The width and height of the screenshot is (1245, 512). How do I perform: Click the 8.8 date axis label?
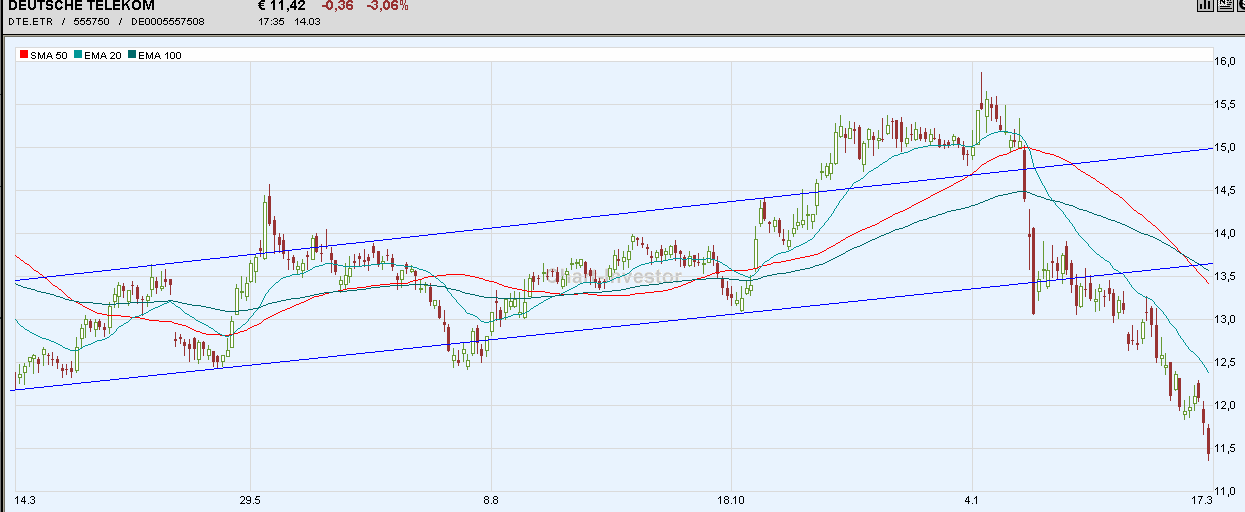[490, 500]
